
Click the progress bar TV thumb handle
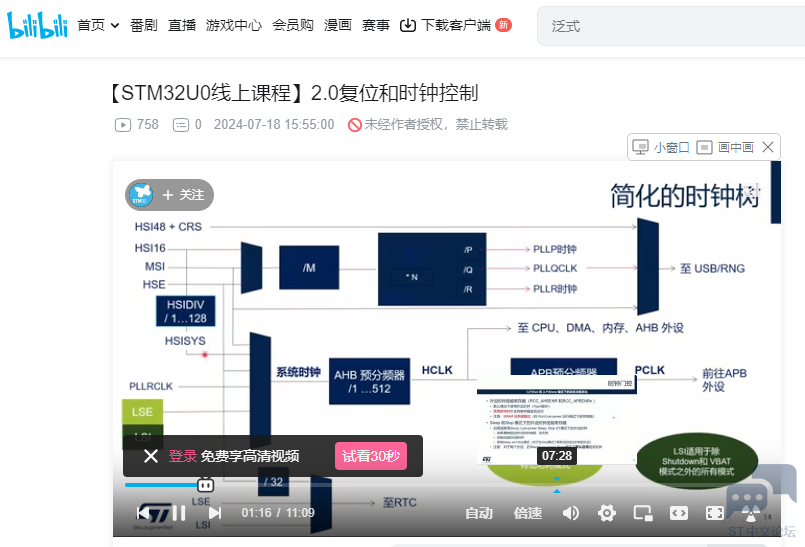click(205, 484)
